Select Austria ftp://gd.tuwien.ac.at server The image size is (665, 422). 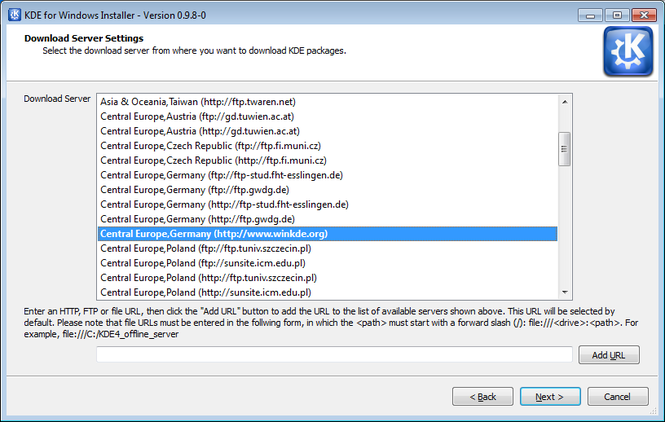[327, 116]
